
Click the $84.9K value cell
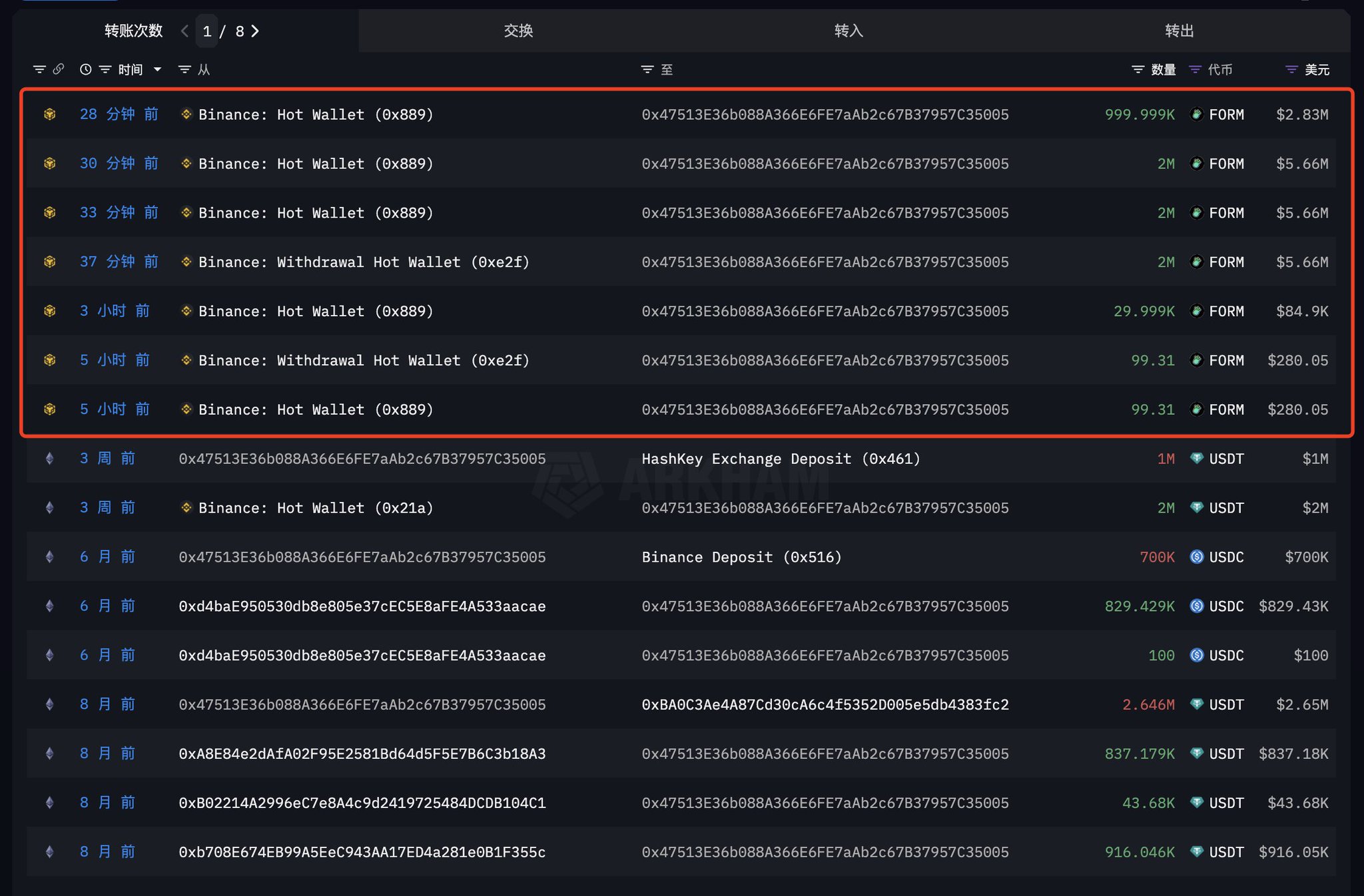1302,312
